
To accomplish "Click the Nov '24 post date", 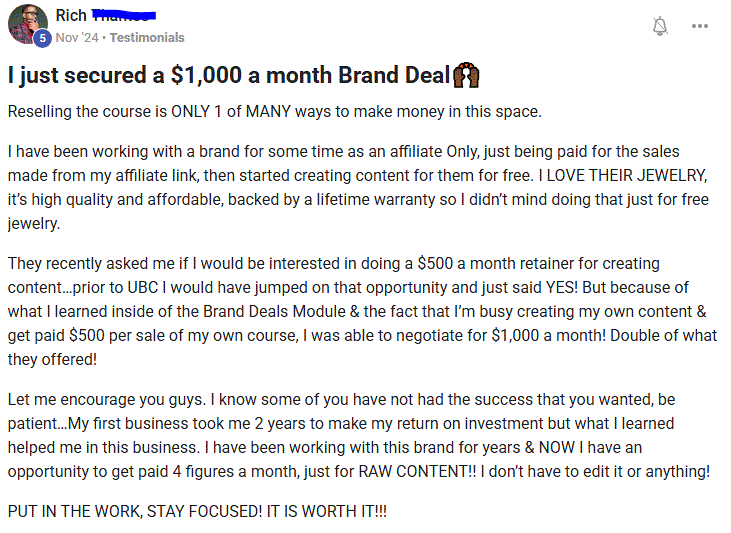I will (78, 38).
